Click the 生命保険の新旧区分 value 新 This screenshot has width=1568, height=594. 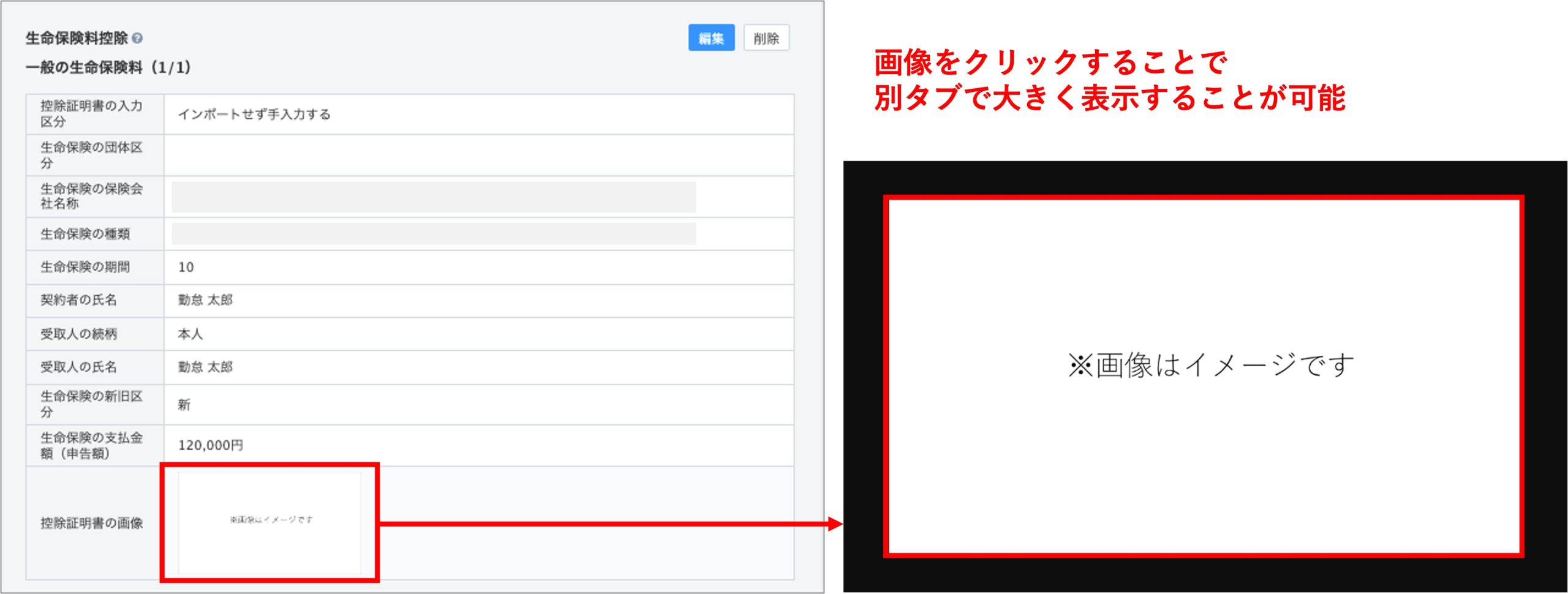pyautogui.click(x=184, y=405)
